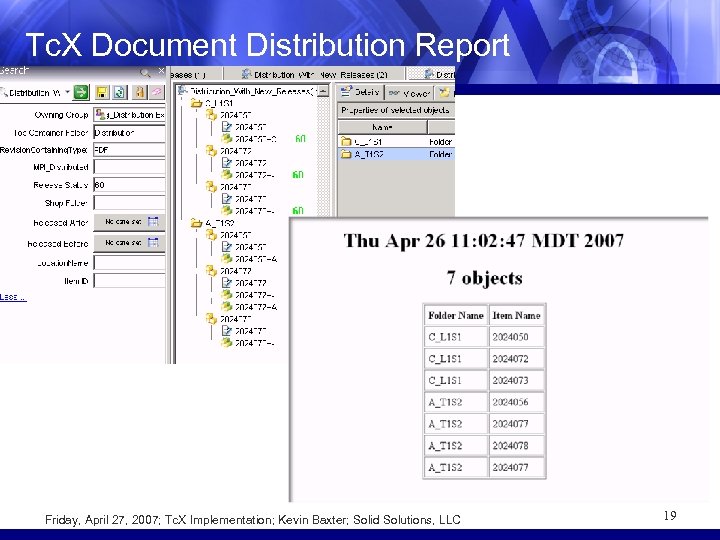Open the saved search dropdown arrow beside Distribution W
720x540 pixels.
pos(67,92)
